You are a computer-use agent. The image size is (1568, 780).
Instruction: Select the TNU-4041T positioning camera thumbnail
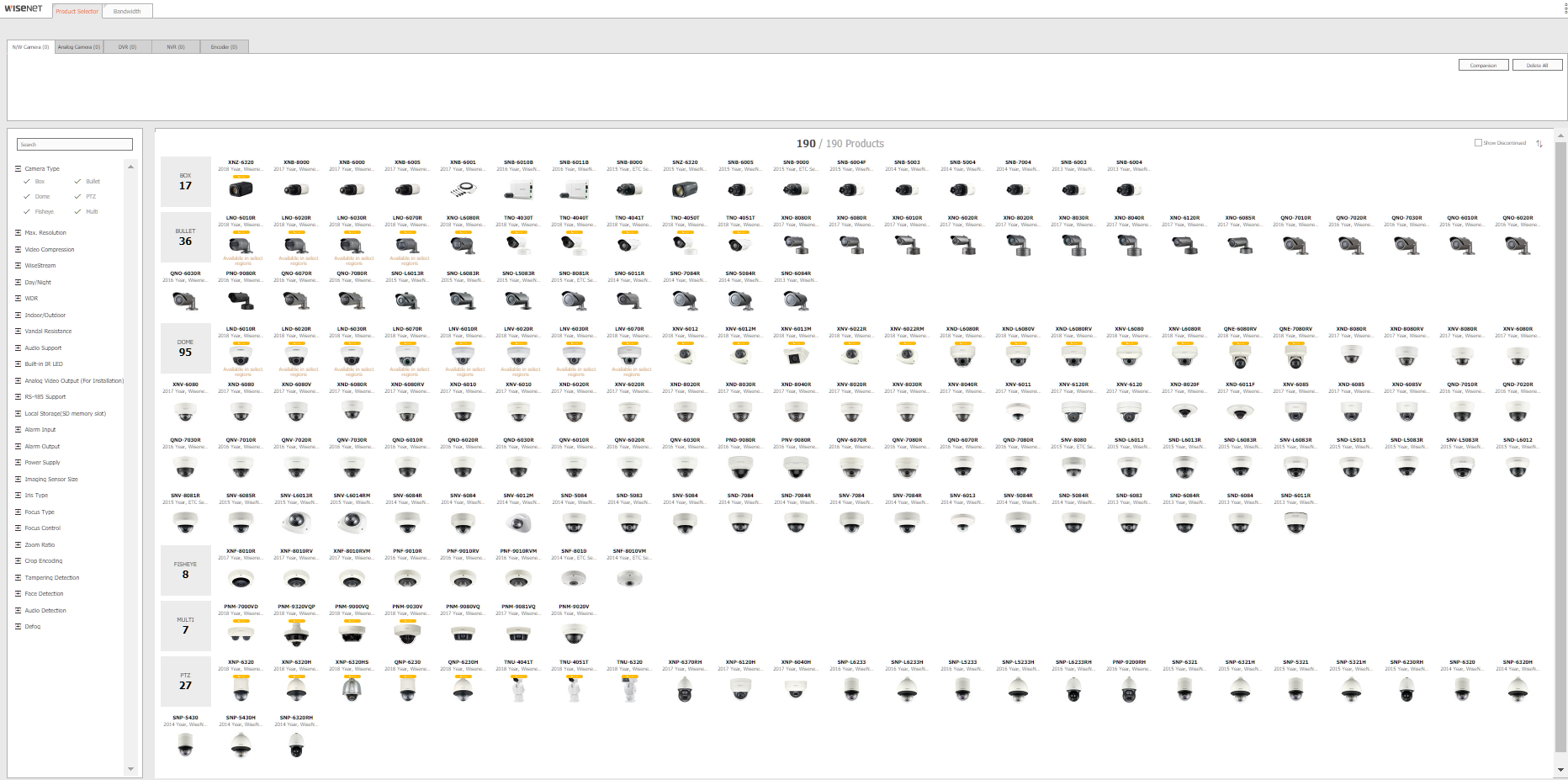point(518,690)
